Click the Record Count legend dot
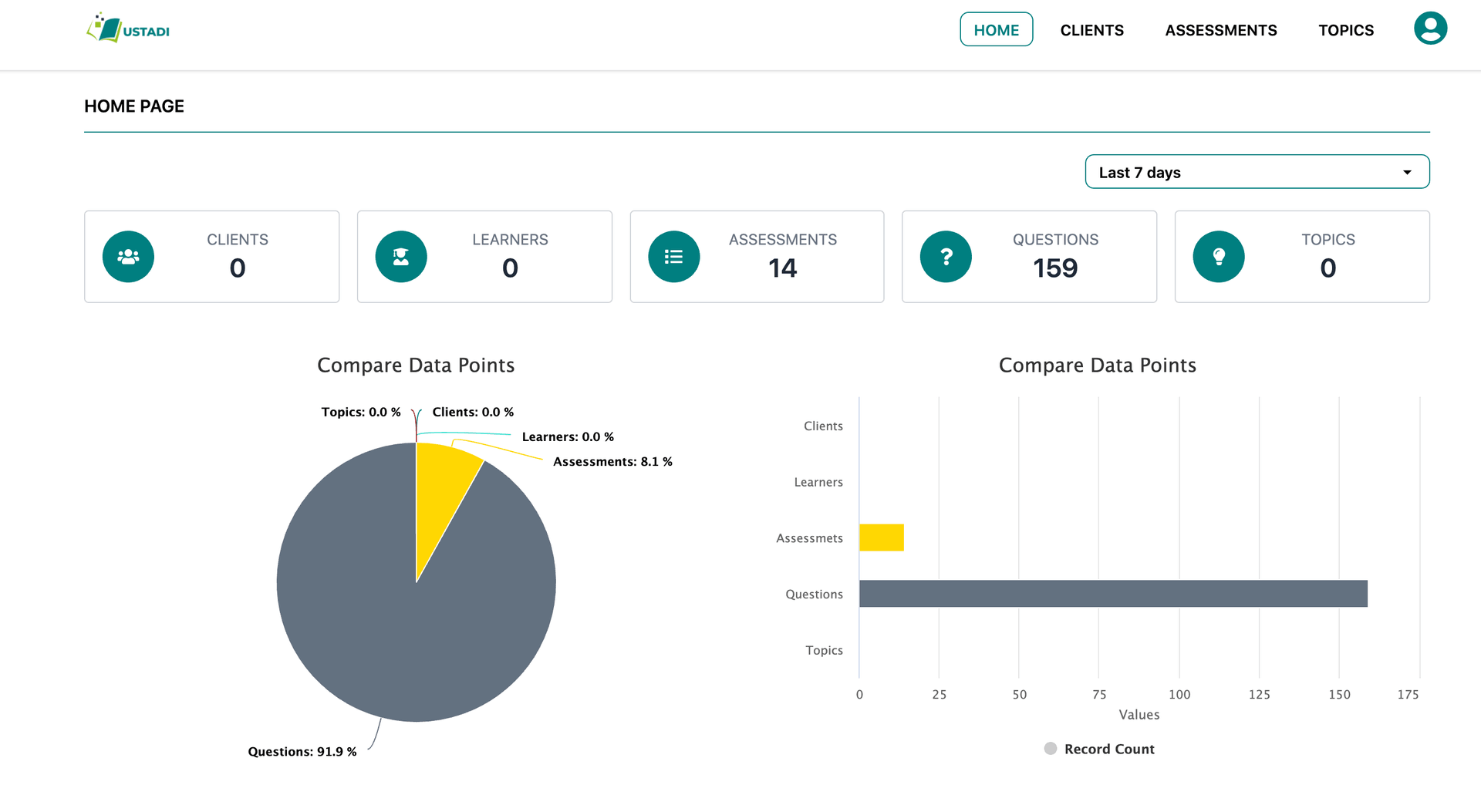Image resolution: width=1481 pixels, height=812 pixels. [1050, 748]
